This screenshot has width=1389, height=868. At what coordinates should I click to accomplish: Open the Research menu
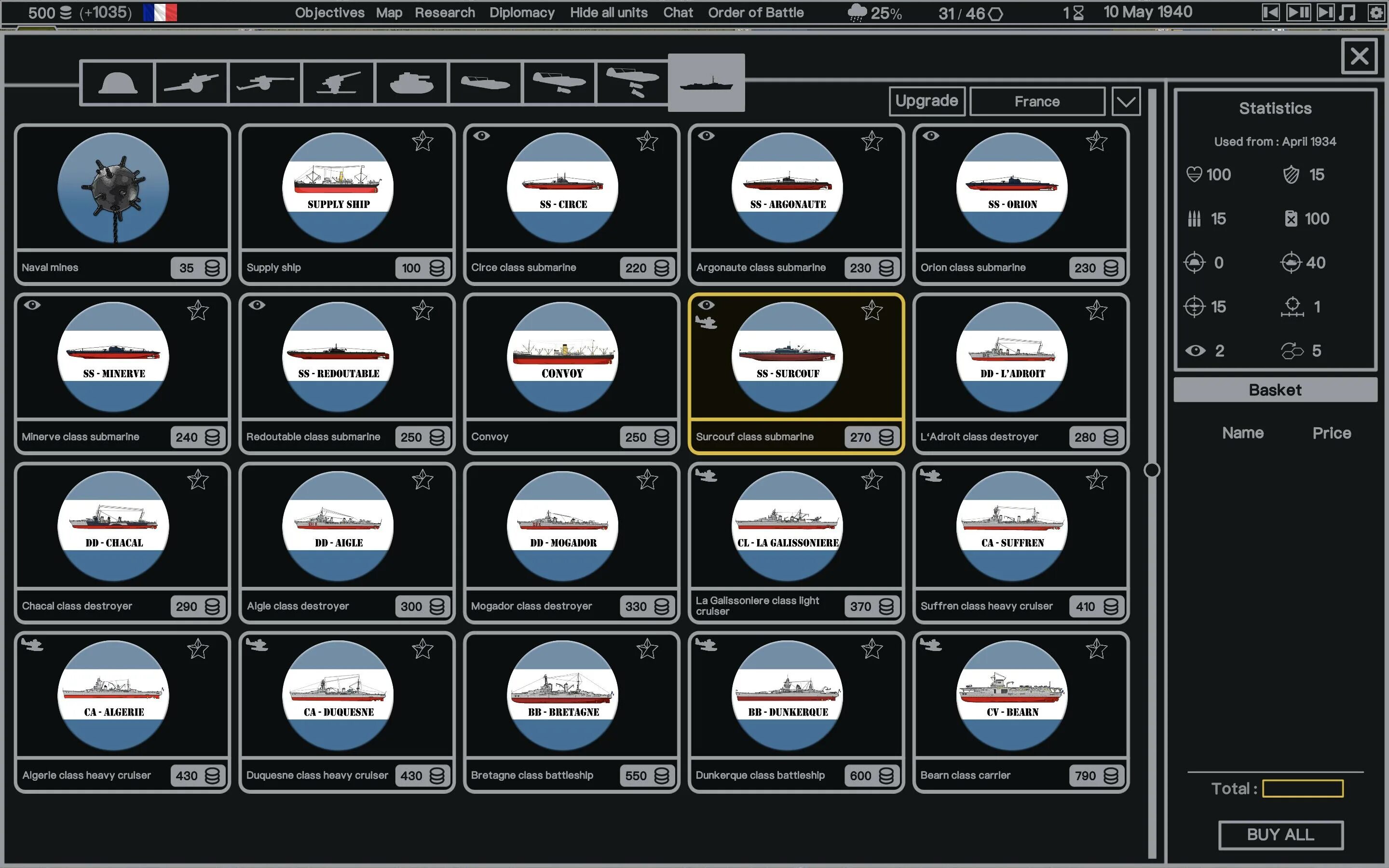click(444, 13)
